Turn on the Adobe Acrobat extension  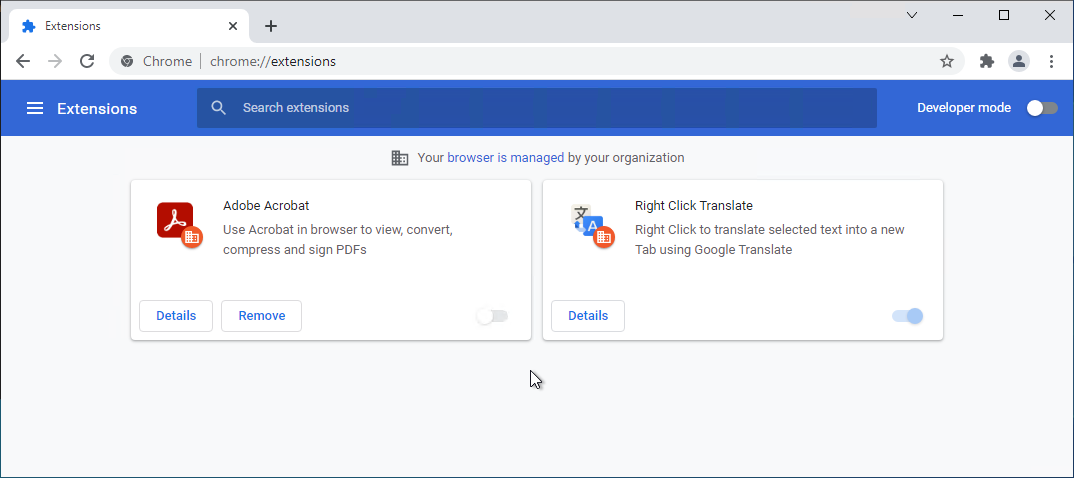(492, 316)
